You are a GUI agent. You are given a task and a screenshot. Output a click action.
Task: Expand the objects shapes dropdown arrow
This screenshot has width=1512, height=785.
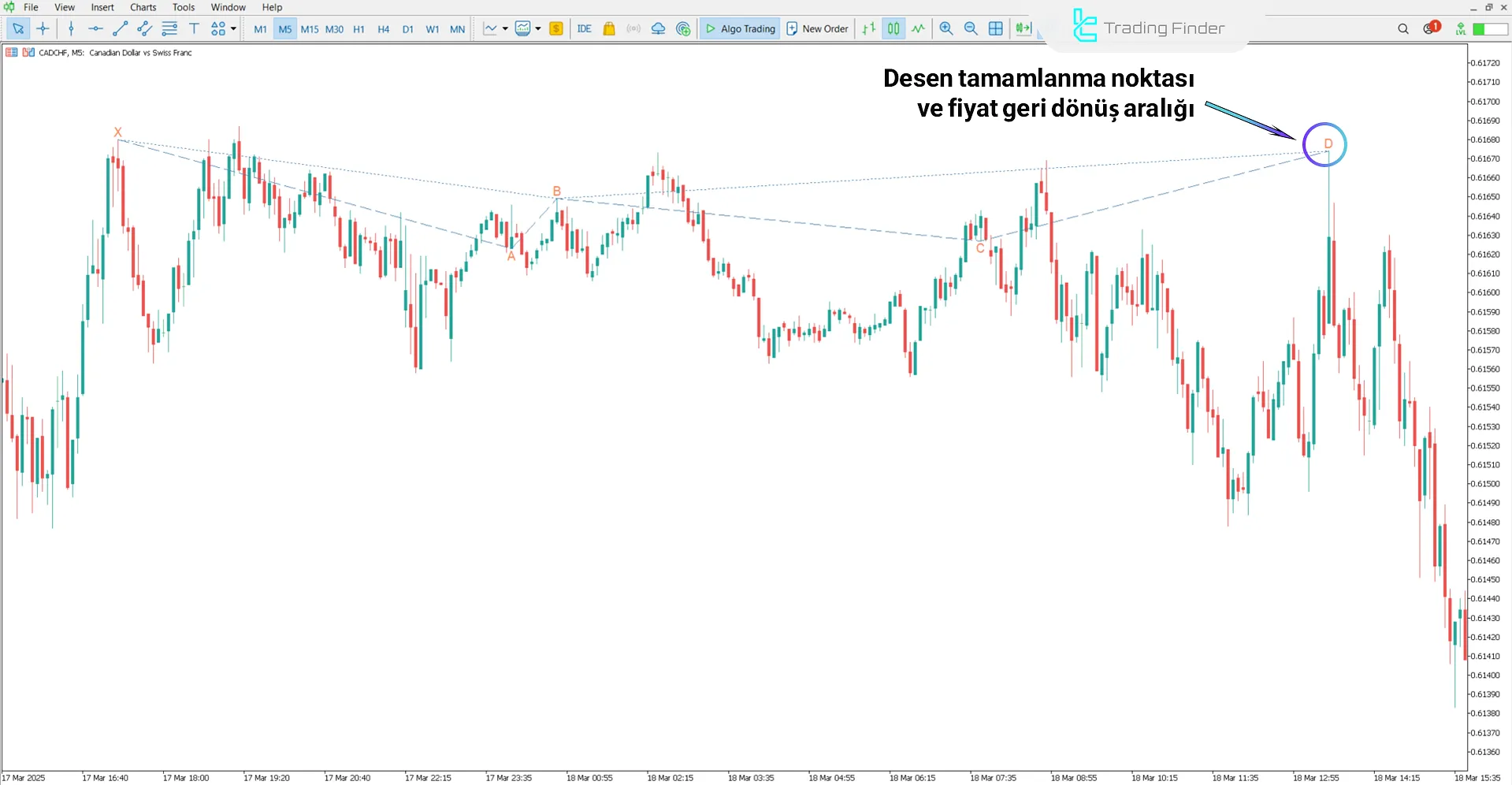[x=233, y=29]
